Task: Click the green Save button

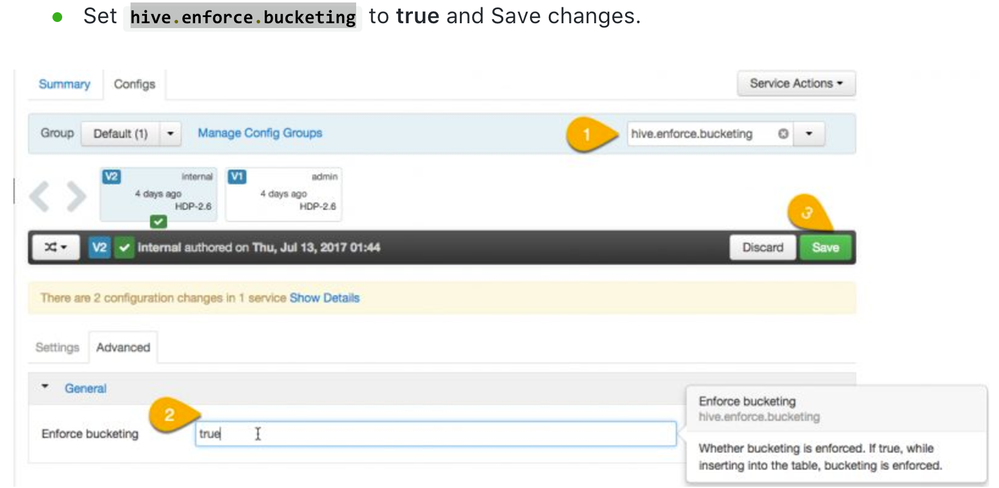Action: [825, 248]
